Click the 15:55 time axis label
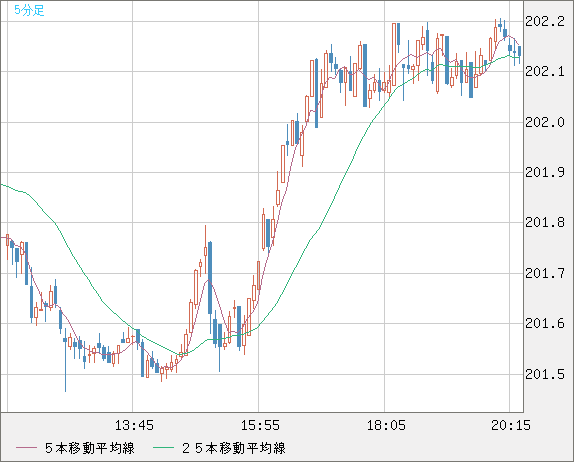The width and height of the screenshot is (574, 462). pyautogui.click(x=260, y=425)
